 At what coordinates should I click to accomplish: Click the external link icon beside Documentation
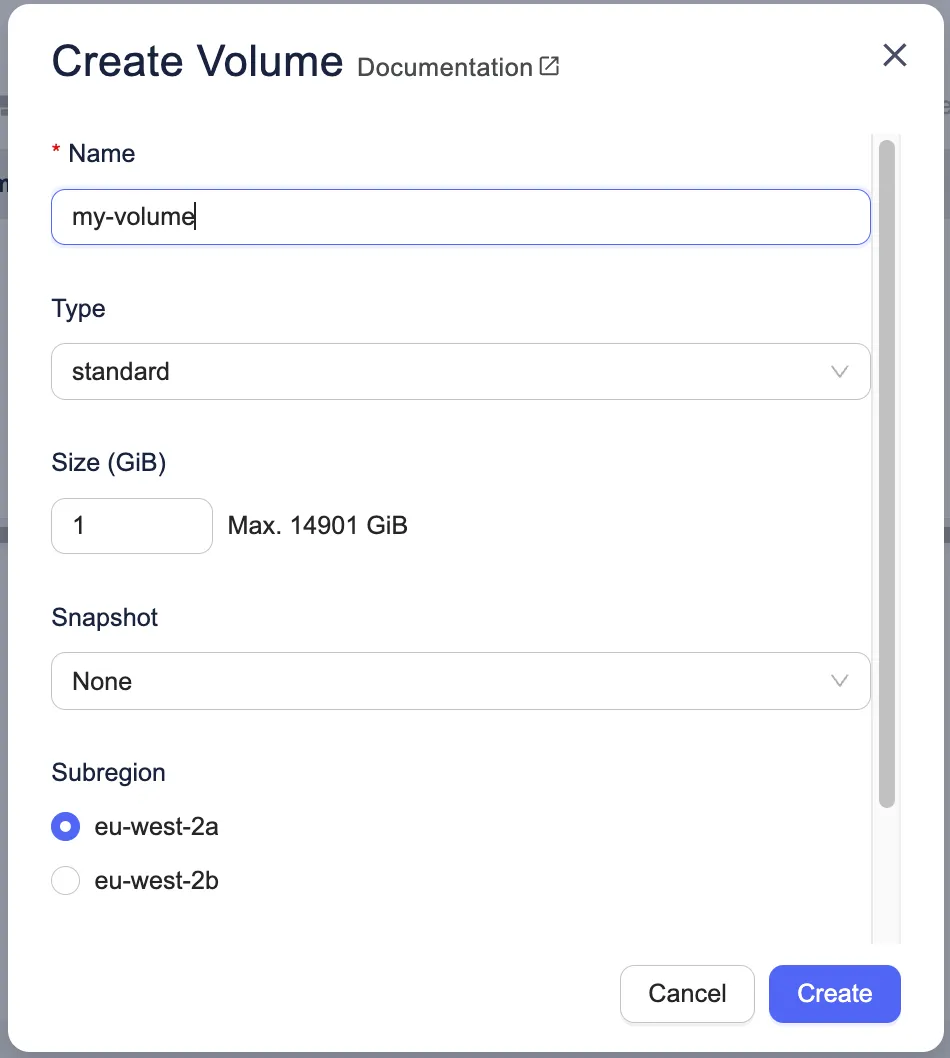pyautogui.click(x=549, y=66)
